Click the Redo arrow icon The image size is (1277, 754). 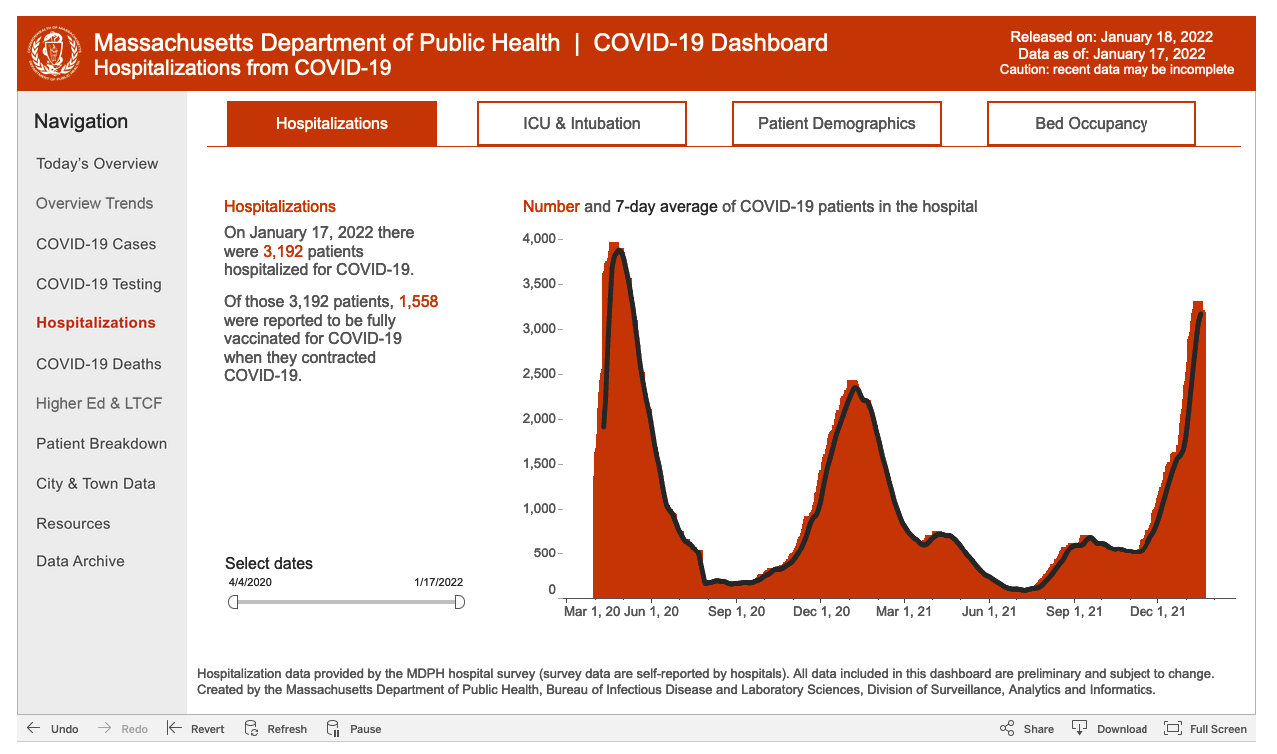point(104,728)
